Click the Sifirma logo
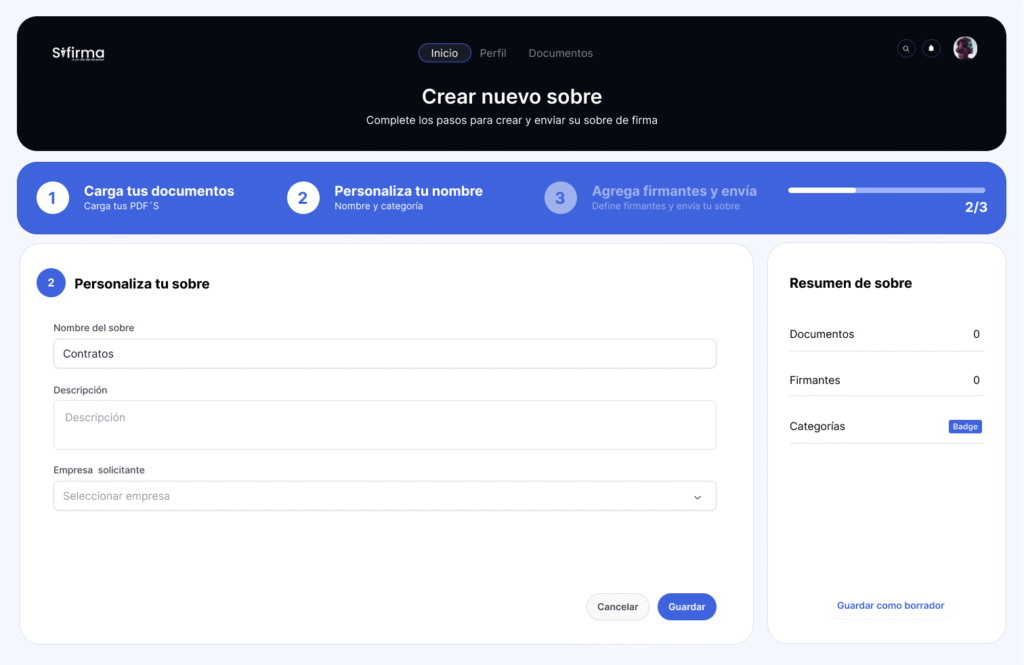 78,53
